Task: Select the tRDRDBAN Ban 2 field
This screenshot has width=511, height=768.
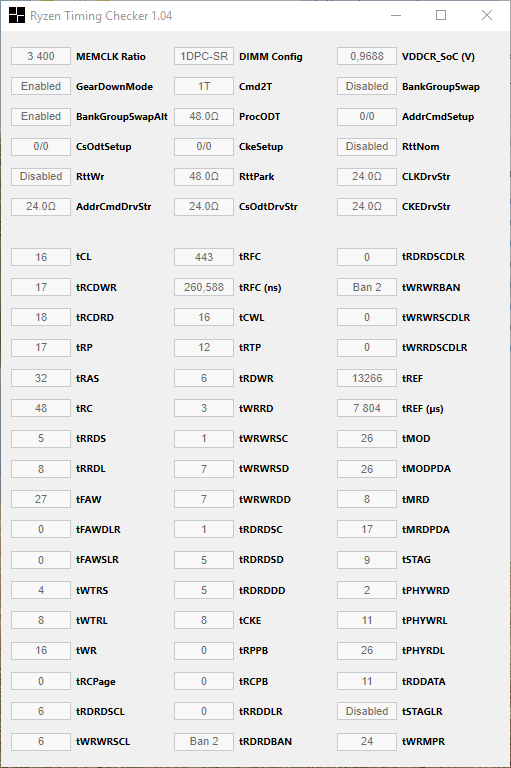Action: pos(204,742)
